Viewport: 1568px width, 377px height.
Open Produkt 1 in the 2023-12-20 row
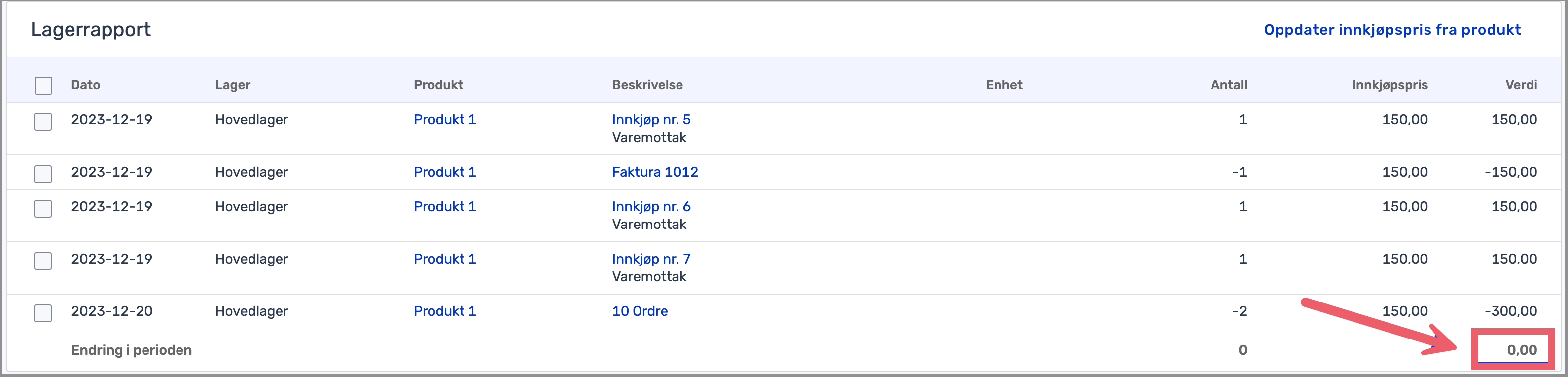click(x=444, y=311)
